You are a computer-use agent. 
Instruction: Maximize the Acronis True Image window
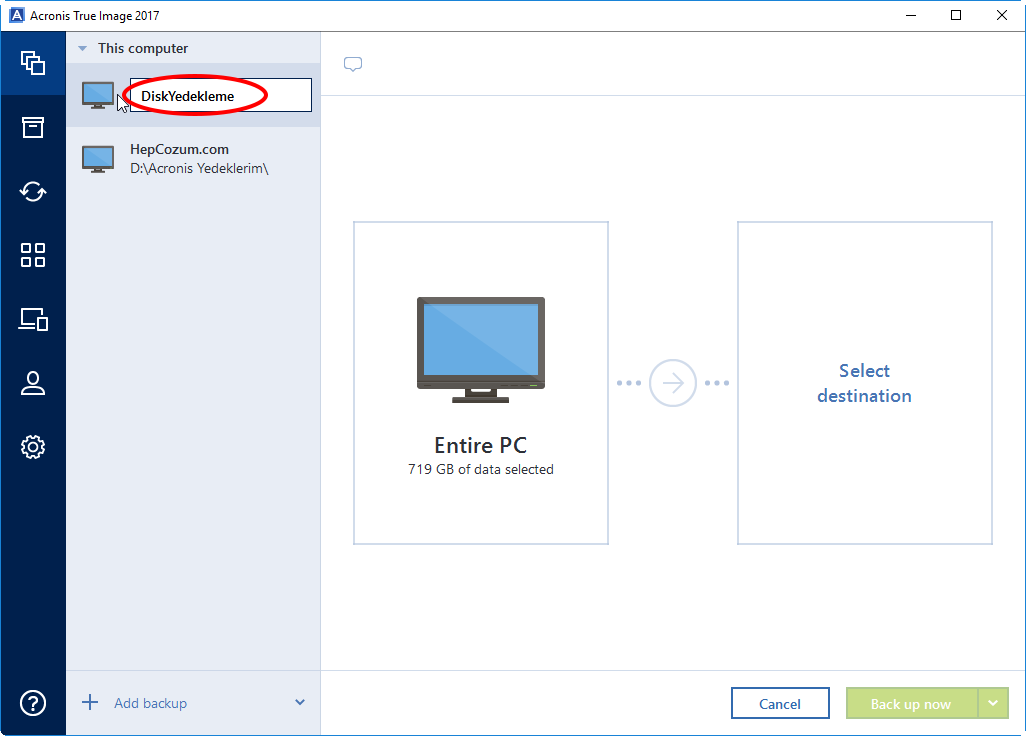pos(956,15)
